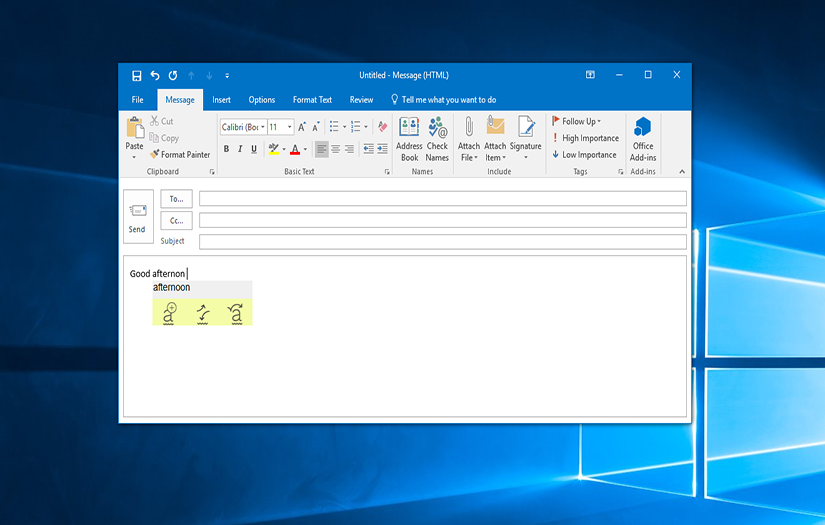The image size is (825, 525).
Task: Align text to the left
Action: coord(321,149)
